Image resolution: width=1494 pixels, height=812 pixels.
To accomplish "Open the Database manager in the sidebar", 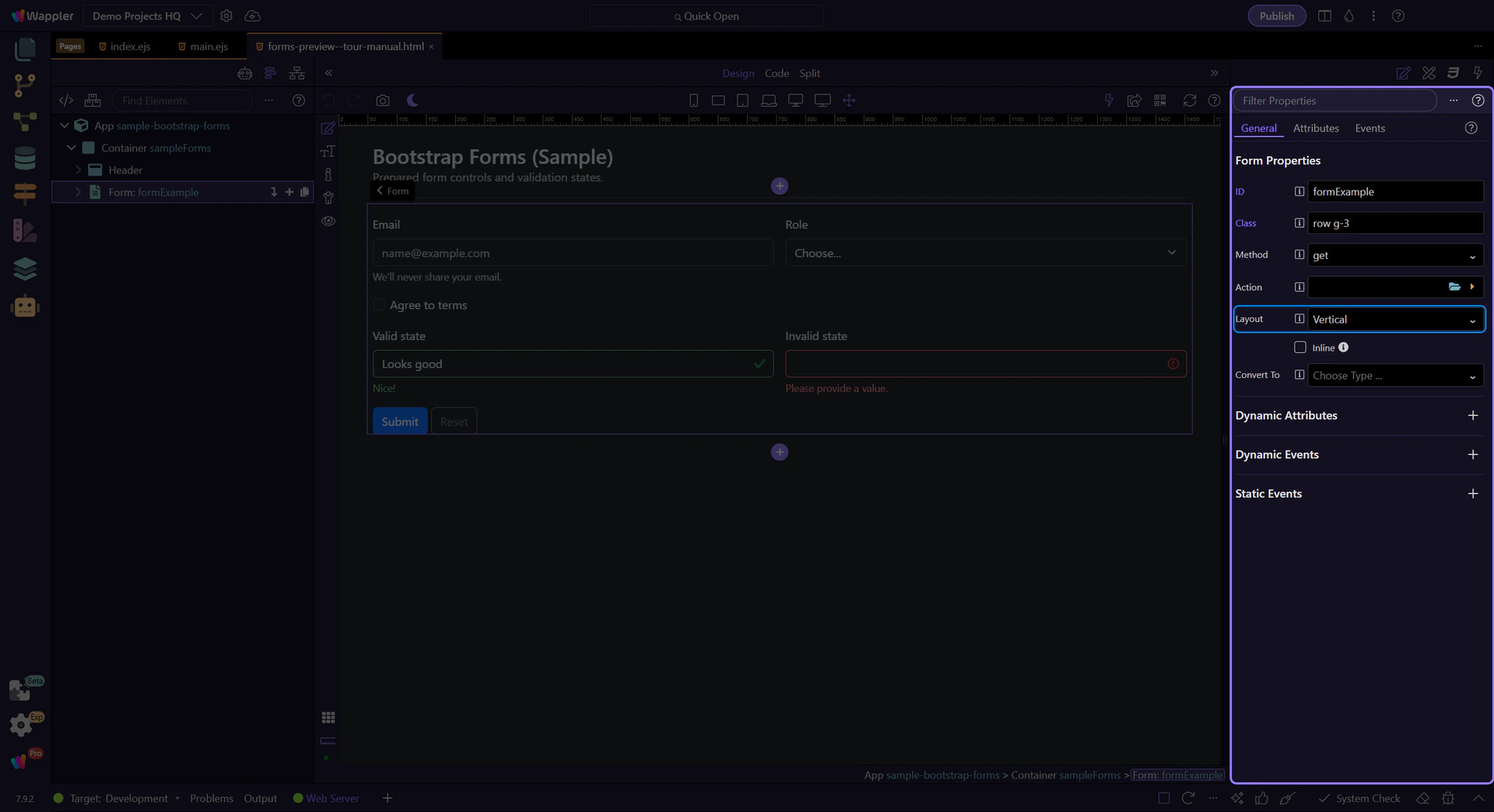I will pyautogui.click(x=25, y=159).
